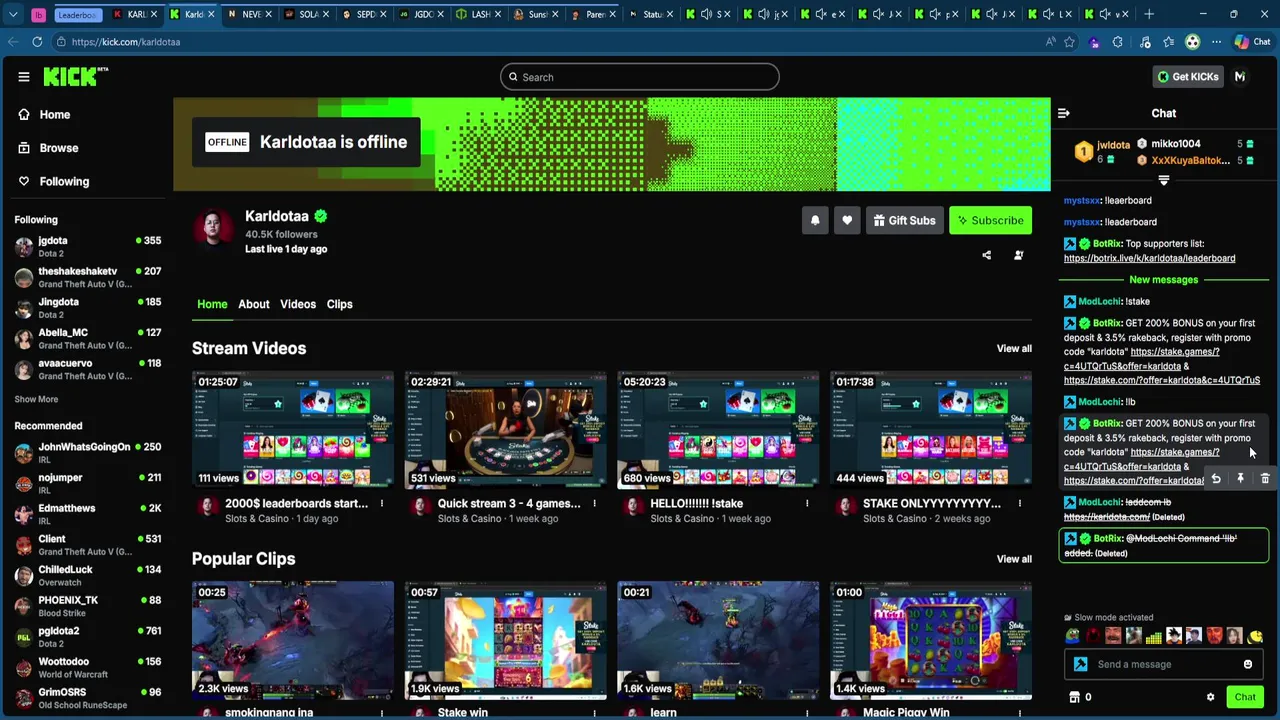Screen dimensions: 1280x720
Task: Click the Read aloud icon in address bar
Action: click(1050, 42)
